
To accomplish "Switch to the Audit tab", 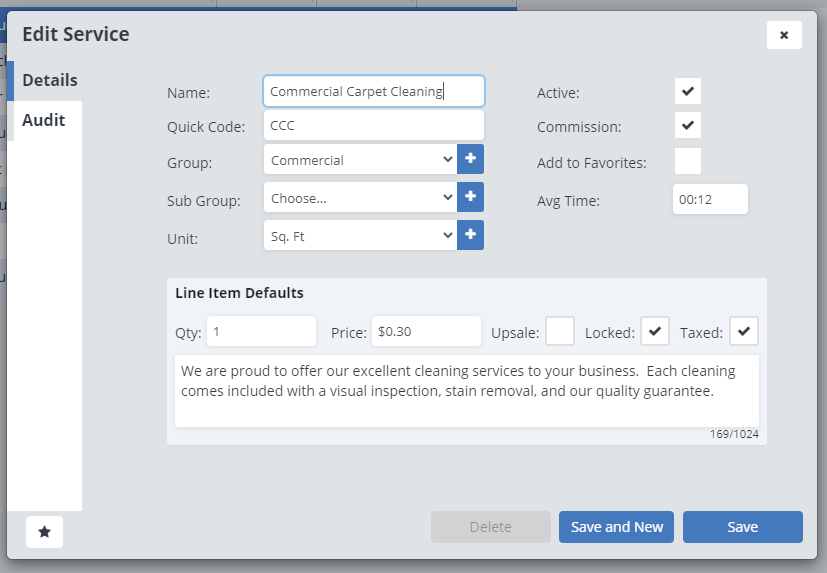I will (44, 120).
